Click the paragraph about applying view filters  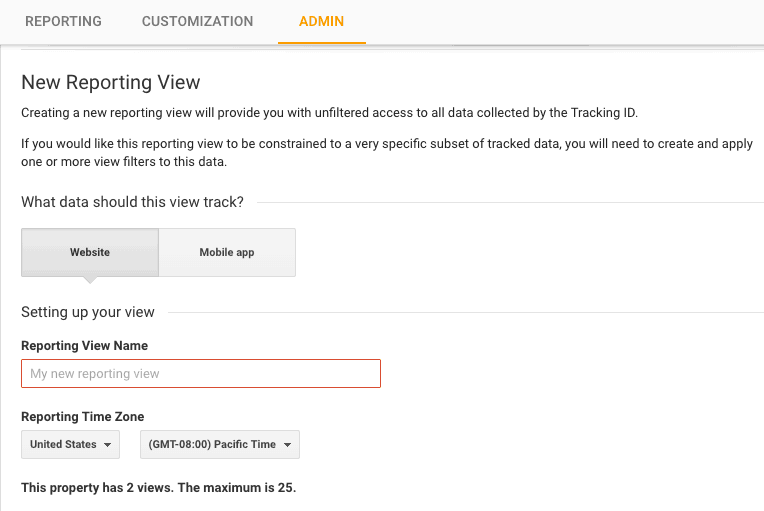[x=386, y=153]
